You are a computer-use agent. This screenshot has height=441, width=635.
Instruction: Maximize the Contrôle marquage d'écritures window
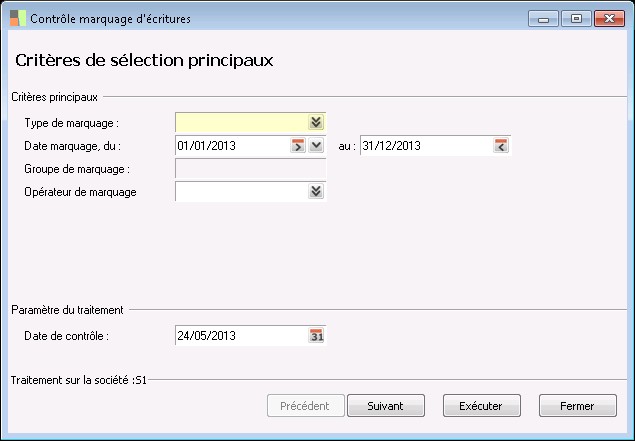click(x=575, y=18)
